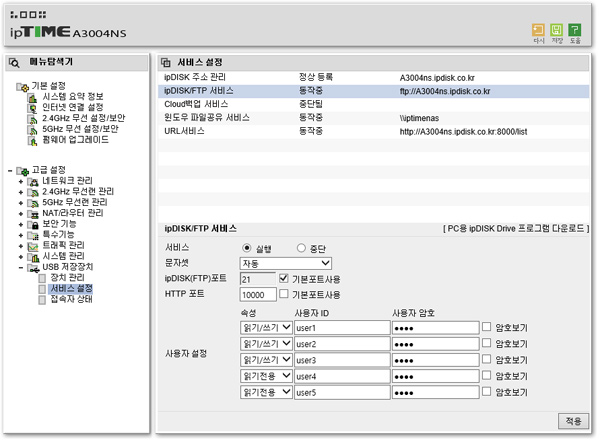Click the 고급 설정 folder icon
This screenshot has width=600, height=442.
[22, 171]
